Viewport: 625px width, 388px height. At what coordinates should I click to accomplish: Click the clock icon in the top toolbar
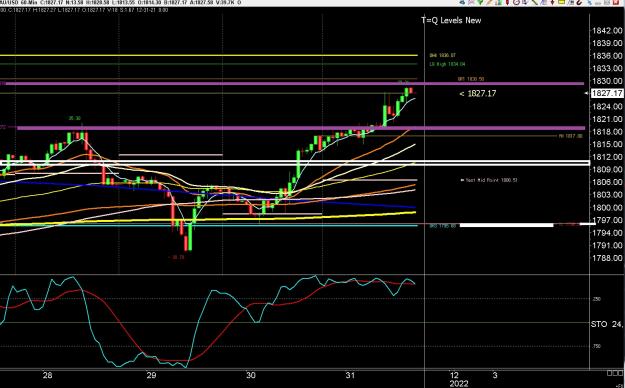(x=517, y=2)
